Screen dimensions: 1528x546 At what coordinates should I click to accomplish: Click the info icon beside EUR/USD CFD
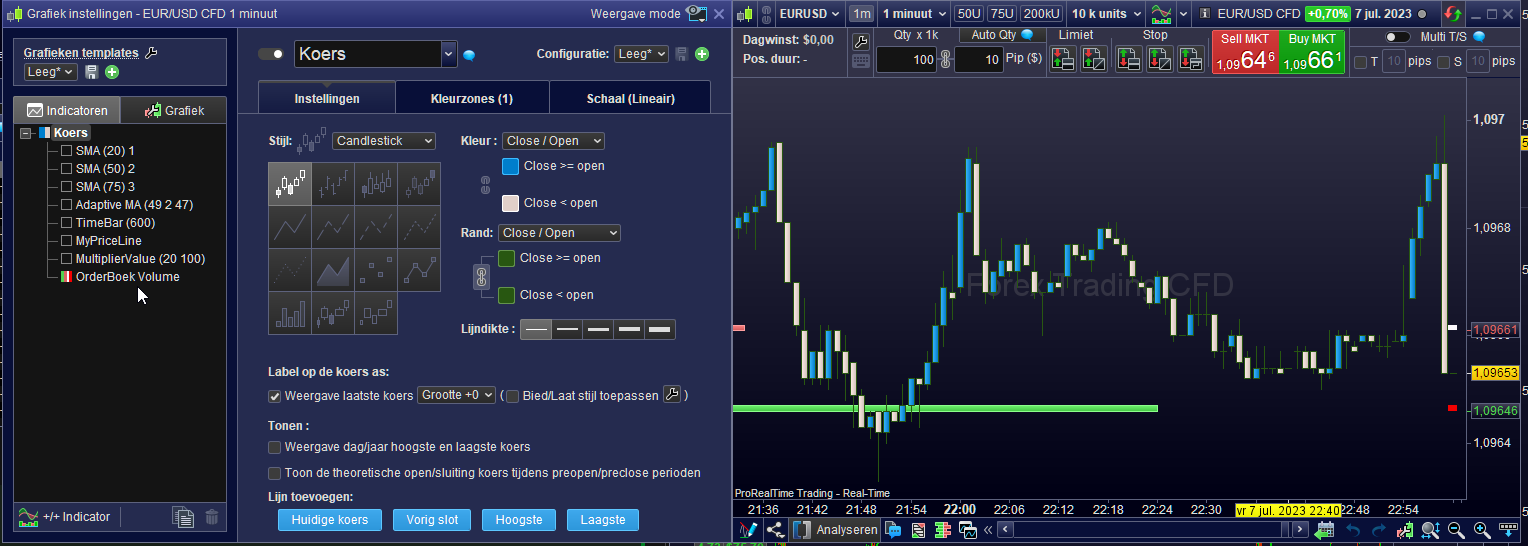[x=1205, y=14]
